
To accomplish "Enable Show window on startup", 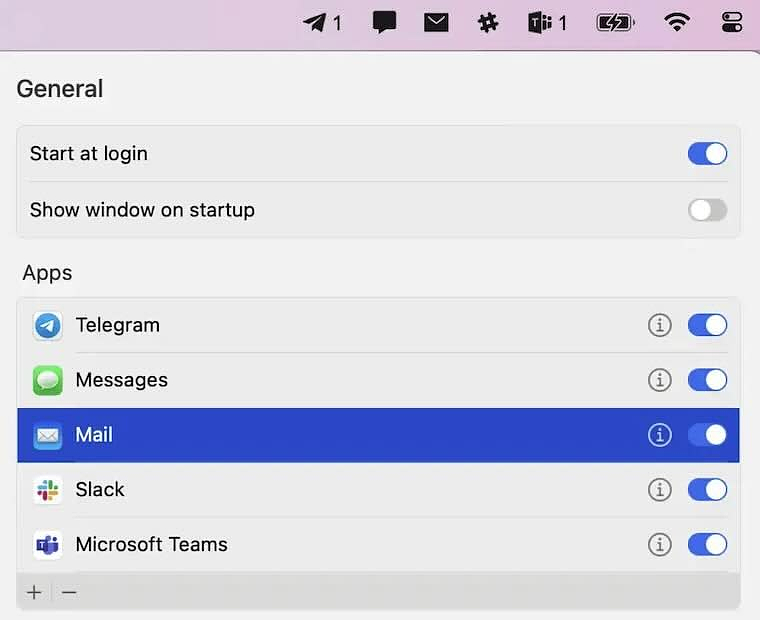I will tap(707, 210).
